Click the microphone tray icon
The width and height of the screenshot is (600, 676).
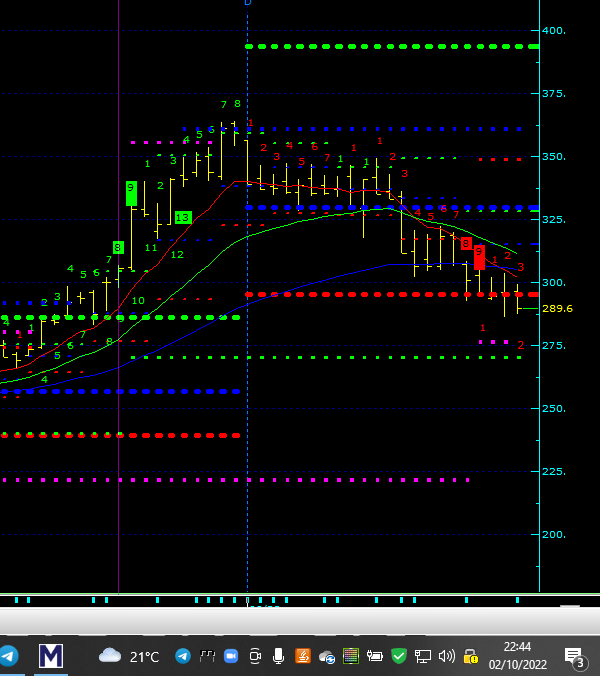278,656
